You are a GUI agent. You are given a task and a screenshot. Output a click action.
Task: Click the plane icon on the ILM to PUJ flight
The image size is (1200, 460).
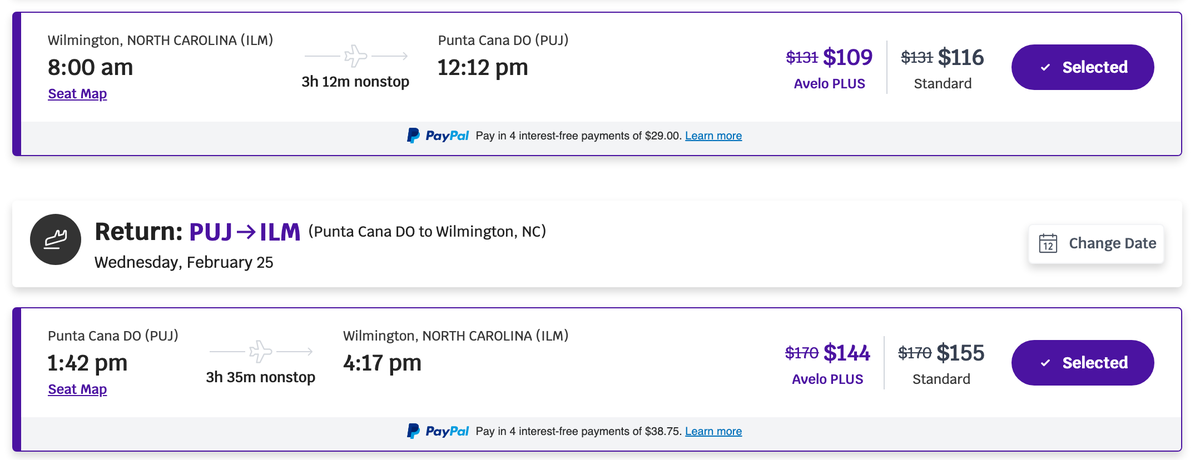coord(355,56)
